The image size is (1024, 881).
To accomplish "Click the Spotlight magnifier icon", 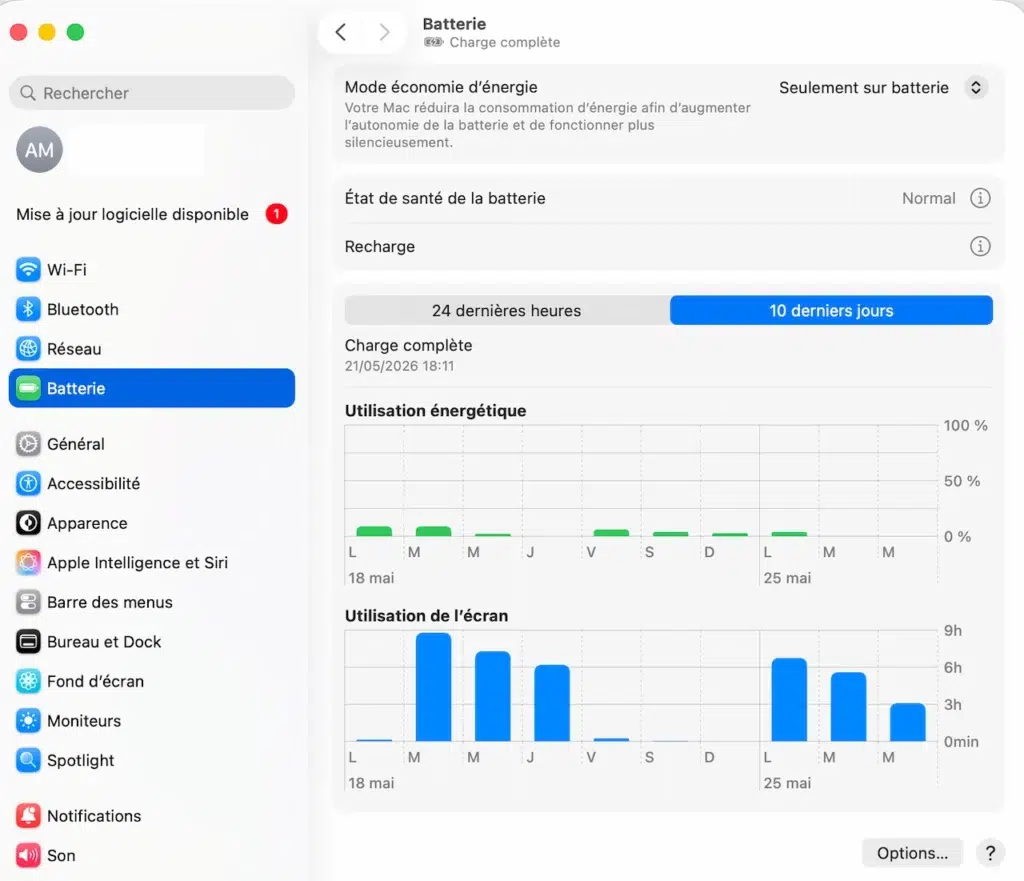I will coord(28,760).
